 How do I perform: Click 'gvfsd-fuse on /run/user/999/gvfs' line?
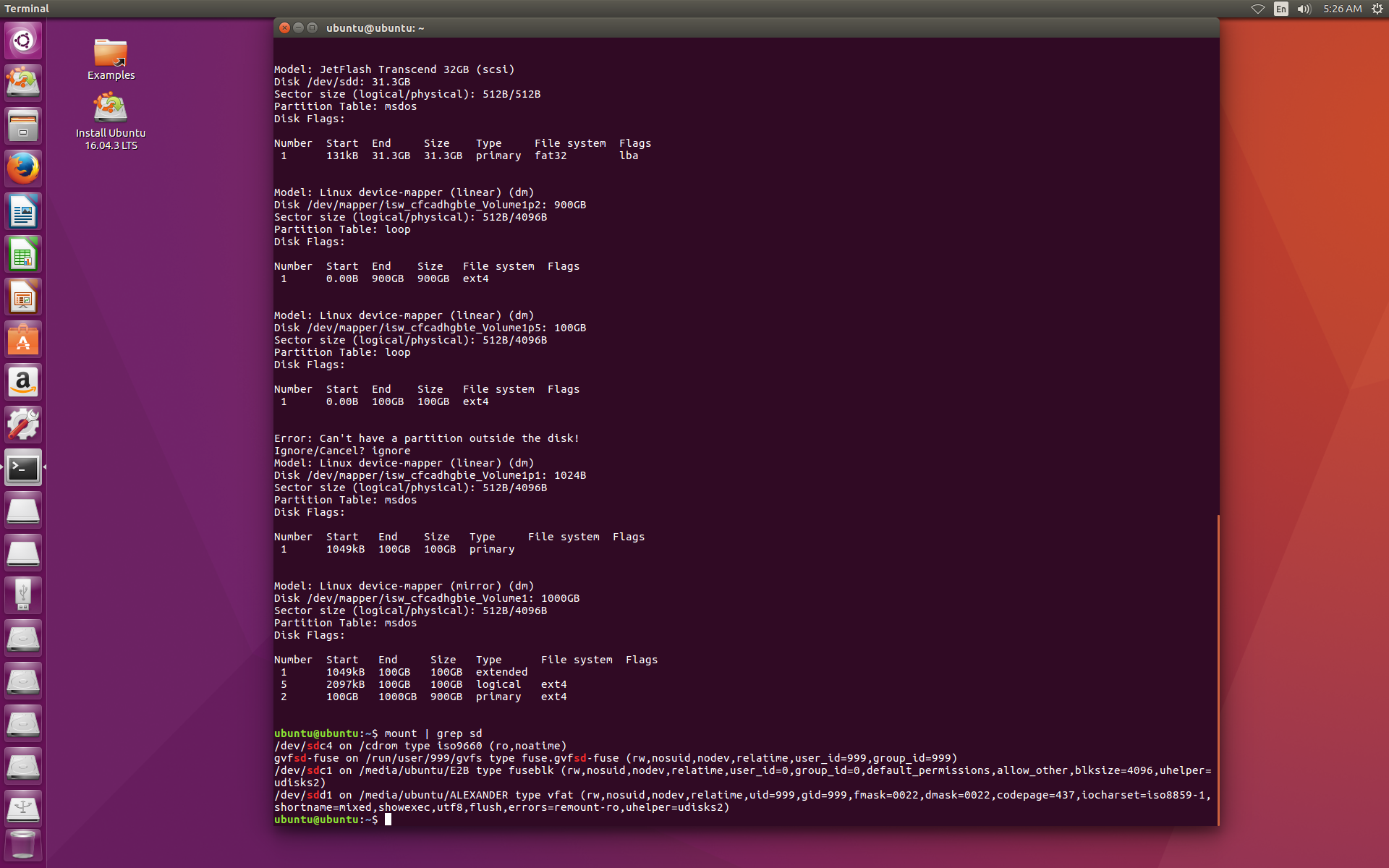(x=615, y=758)
